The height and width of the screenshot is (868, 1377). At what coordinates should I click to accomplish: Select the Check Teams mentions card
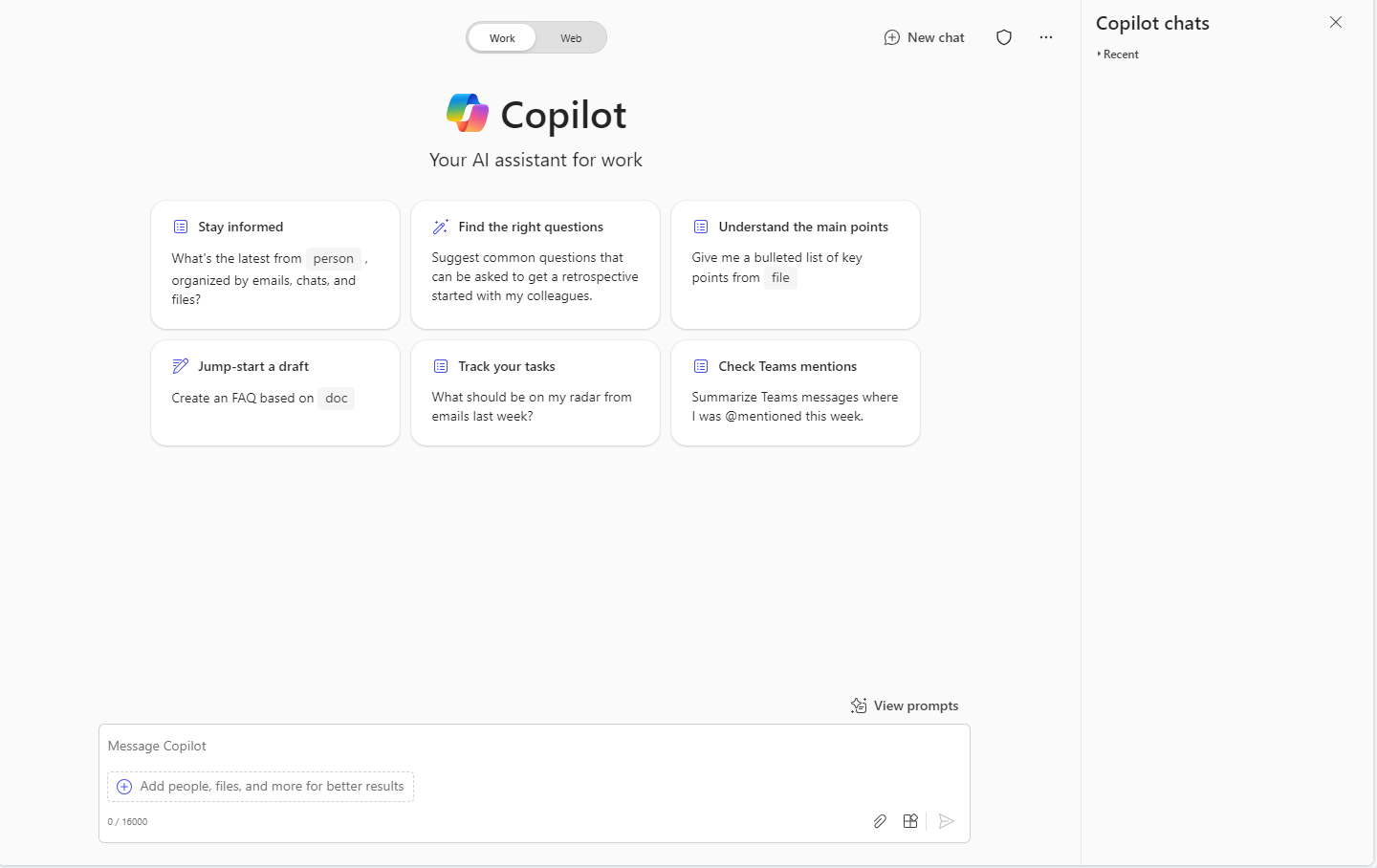tap(796, 393)
